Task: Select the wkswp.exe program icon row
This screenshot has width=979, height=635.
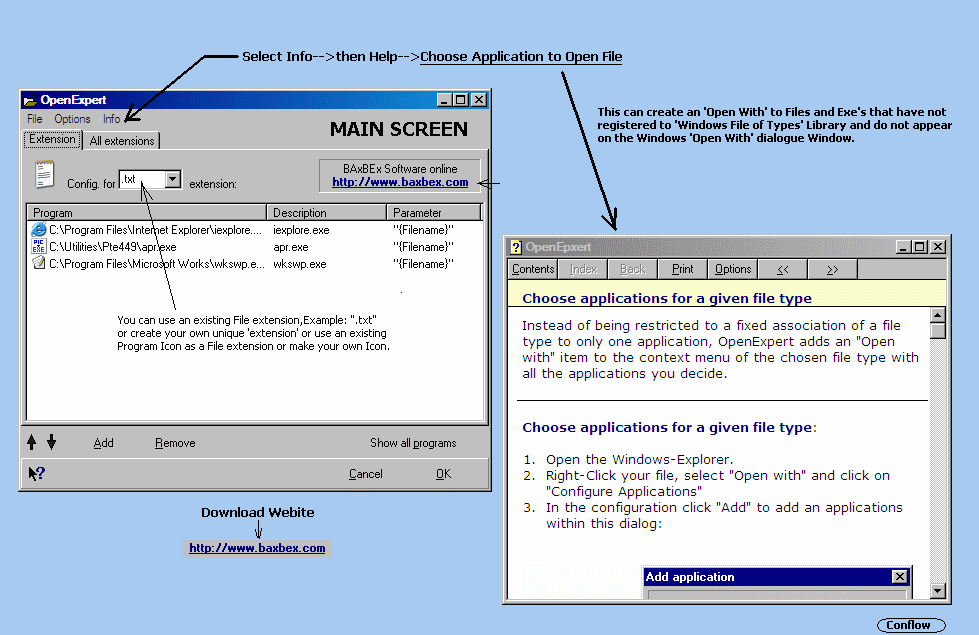Action: 39,264
